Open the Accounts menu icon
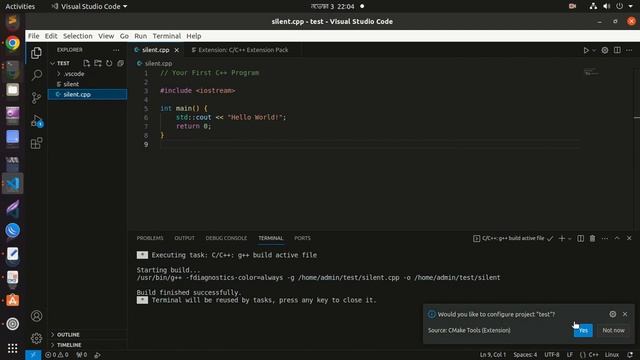The width and height of the screenshot is (640, 360). 36,316
